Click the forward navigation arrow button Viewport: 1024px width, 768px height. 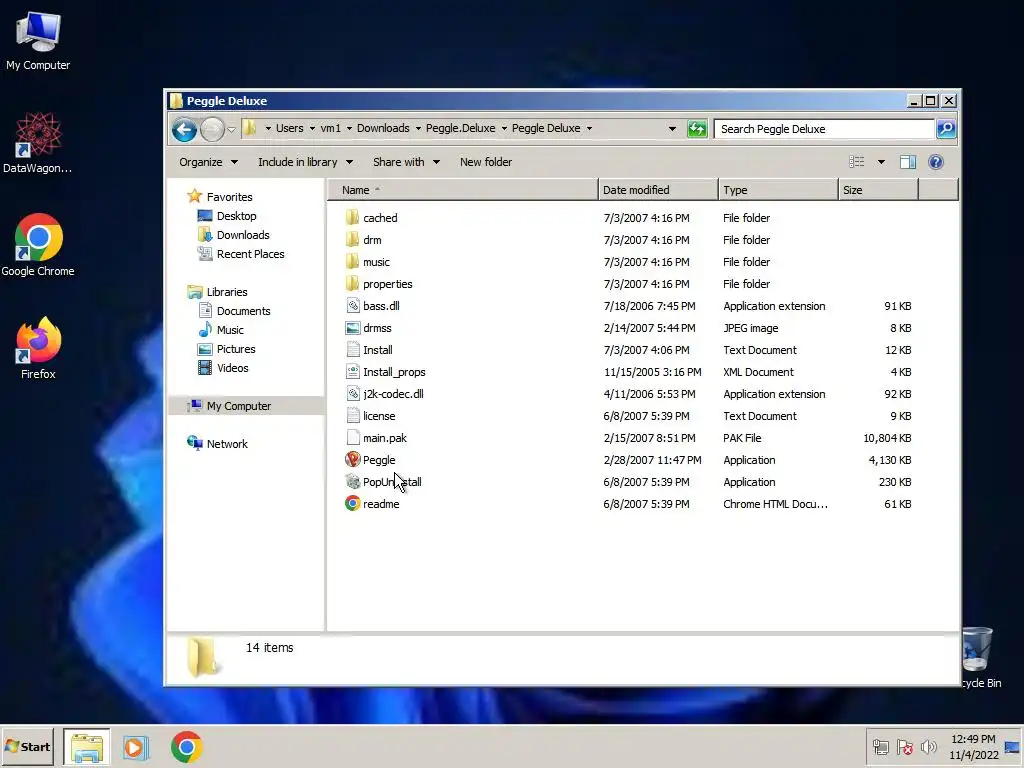(212, 129)
